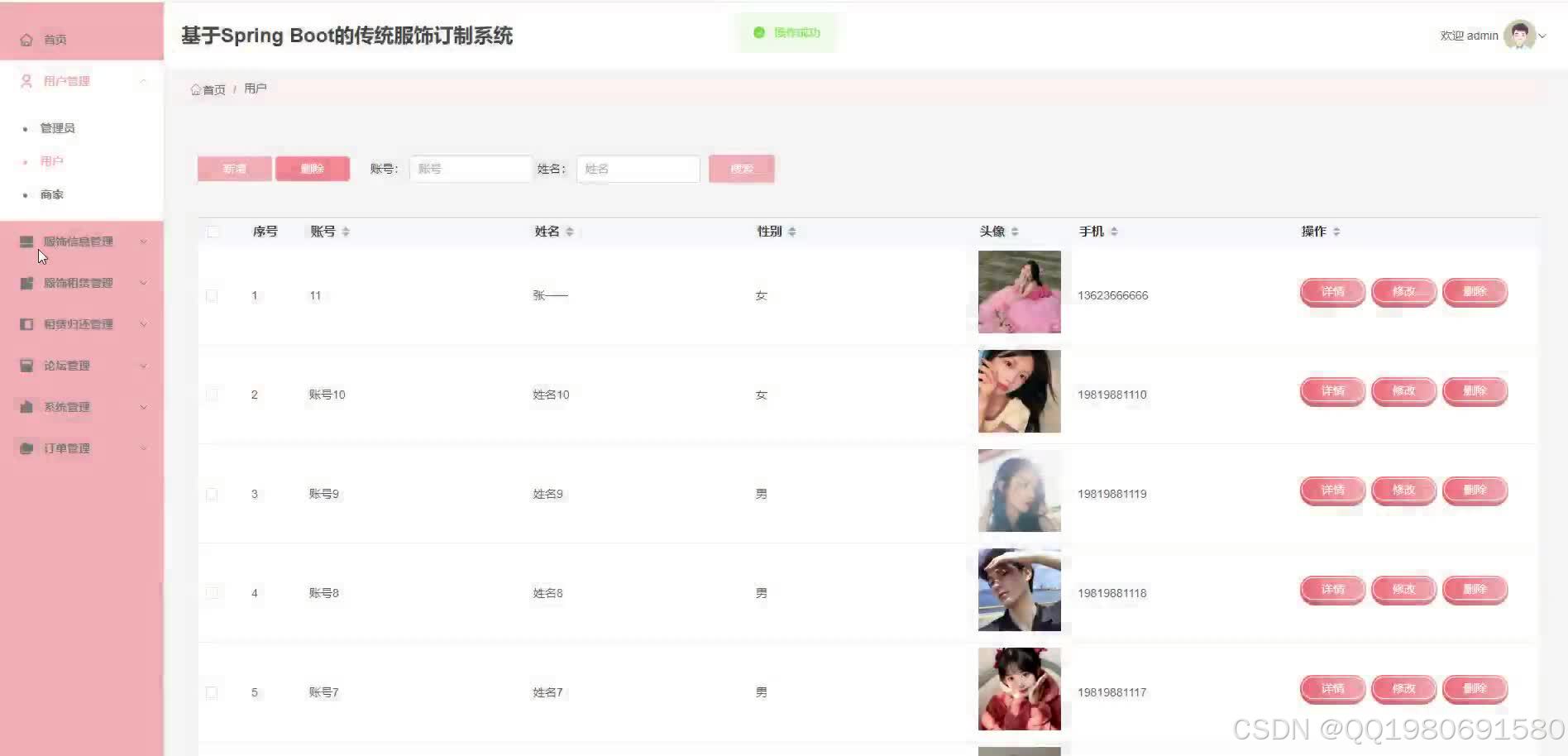
Task: Click the person icon beside 用户管理
Action: pyautogui.click(x=26, y=81)
